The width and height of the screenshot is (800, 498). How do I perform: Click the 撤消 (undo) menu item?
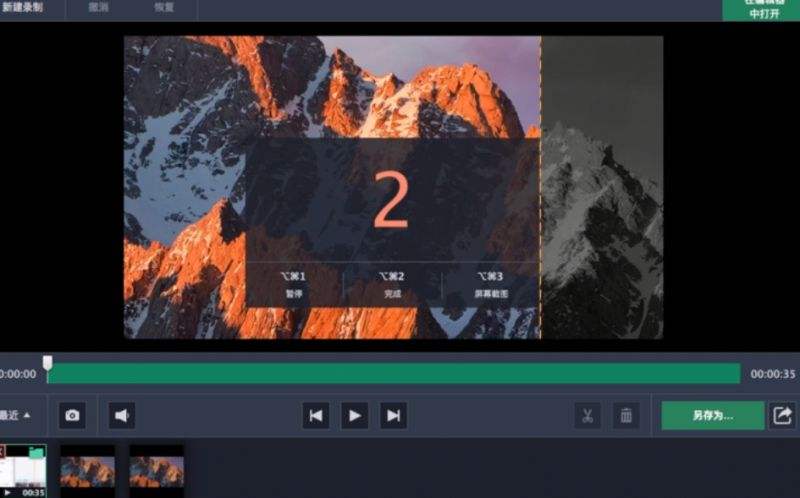point(98,8)
